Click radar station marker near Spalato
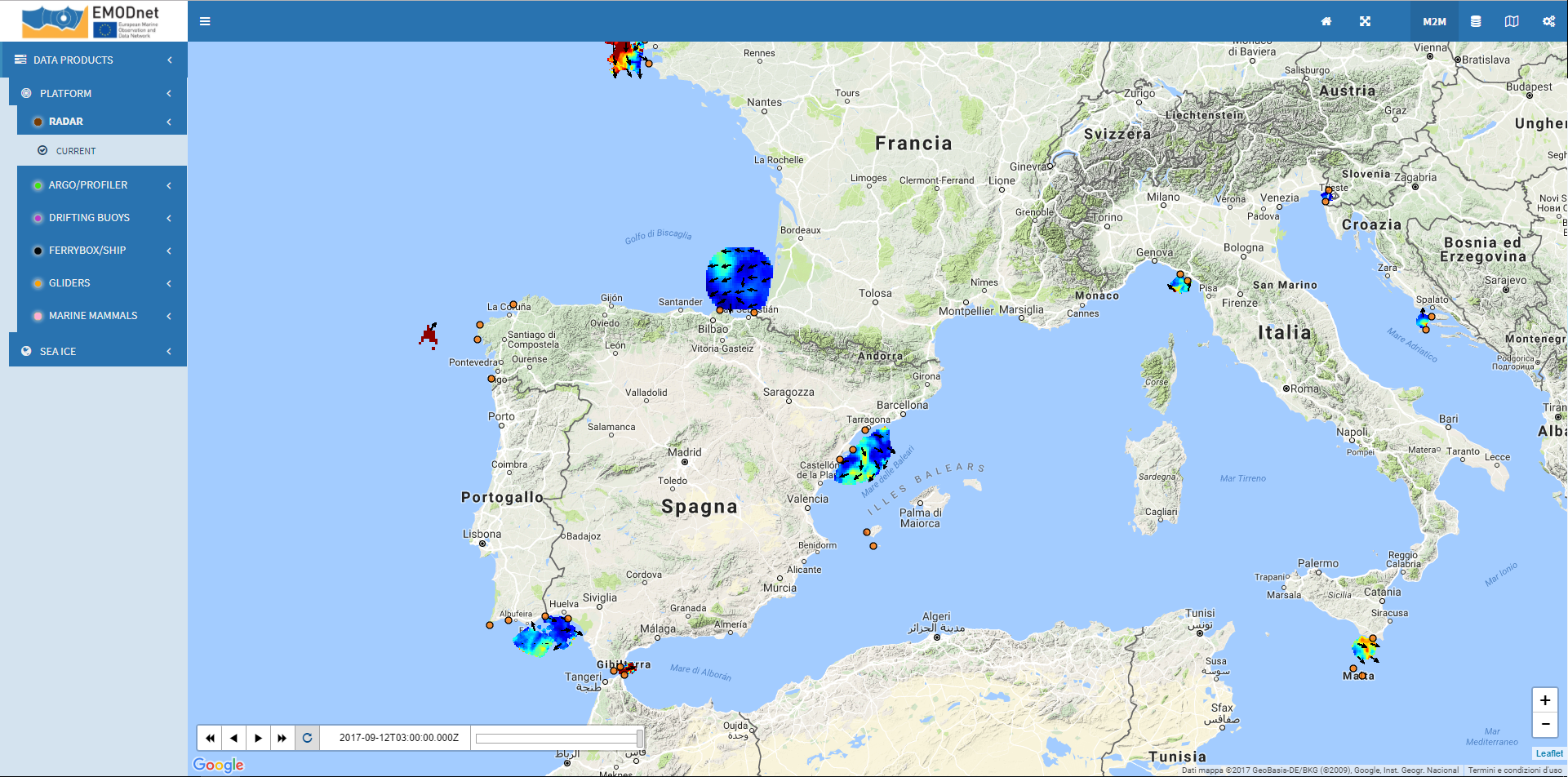Screen dimensions: 1568x777 pyautogui.click(x=1432, y=317)
